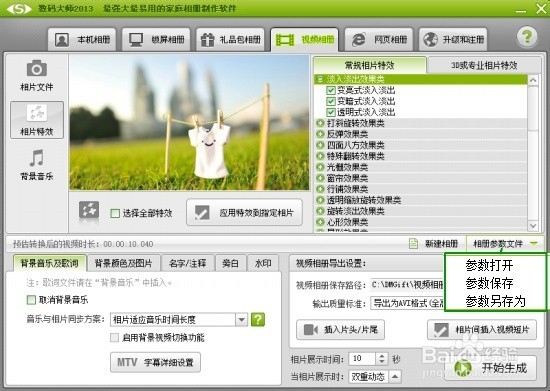Click the 新建相册 document icon
Viewport: 550px width, 391px height.
point(414,243)
